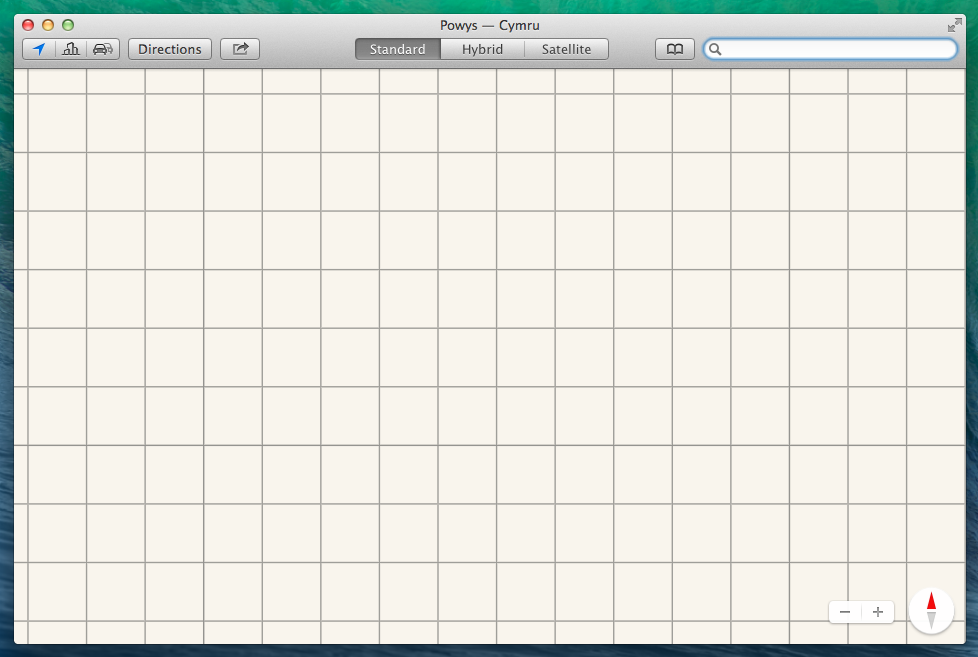The width and height of the screenshot is (978, 657).
Task: Switch to Satellite map view
Action: point(566,49)
